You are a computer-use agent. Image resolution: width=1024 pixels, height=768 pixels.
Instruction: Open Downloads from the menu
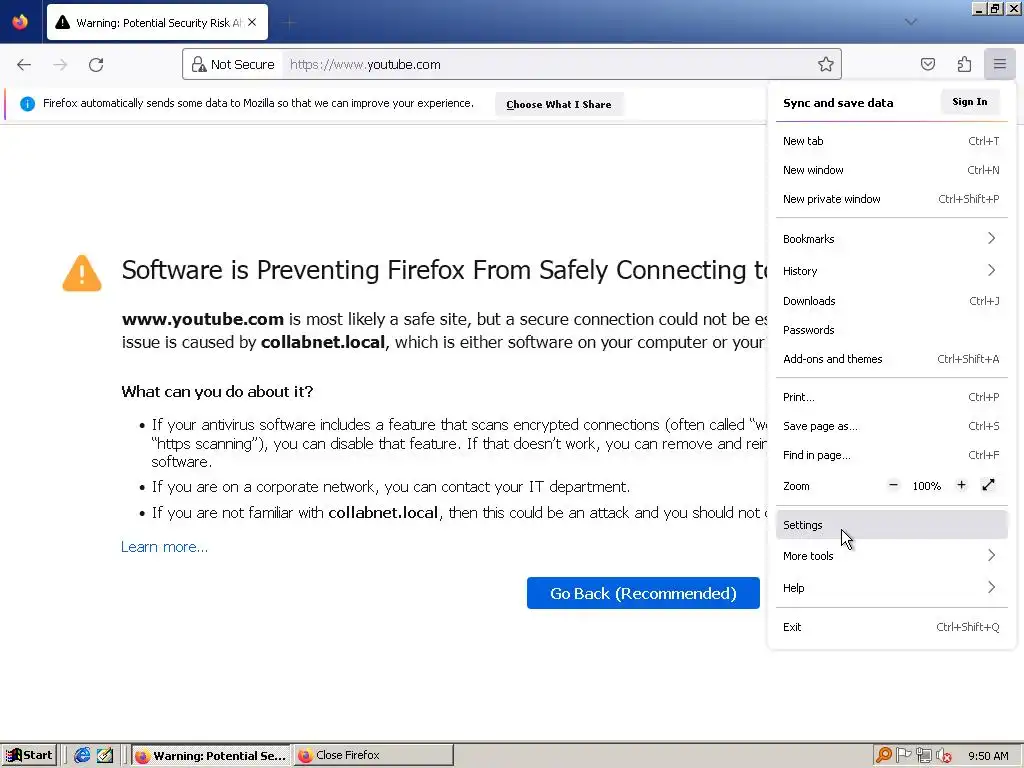click(891, 301)
